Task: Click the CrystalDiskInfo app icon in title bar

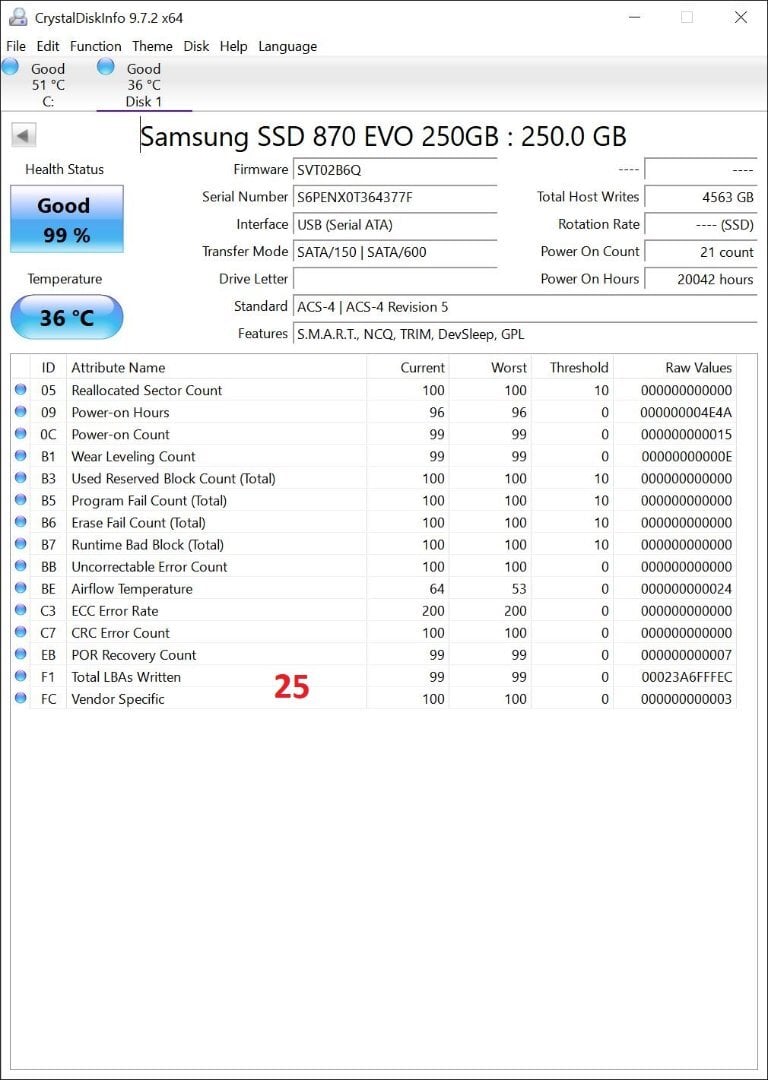Action: 19,17
